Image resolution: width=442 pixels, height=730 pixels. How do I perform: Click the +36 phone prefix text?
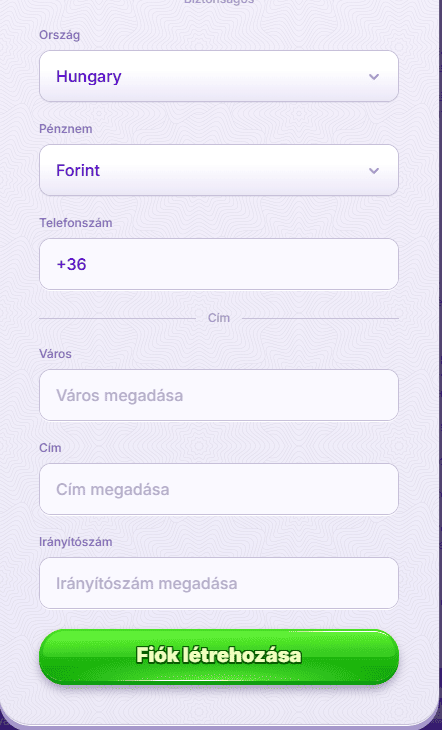point(71,264)
